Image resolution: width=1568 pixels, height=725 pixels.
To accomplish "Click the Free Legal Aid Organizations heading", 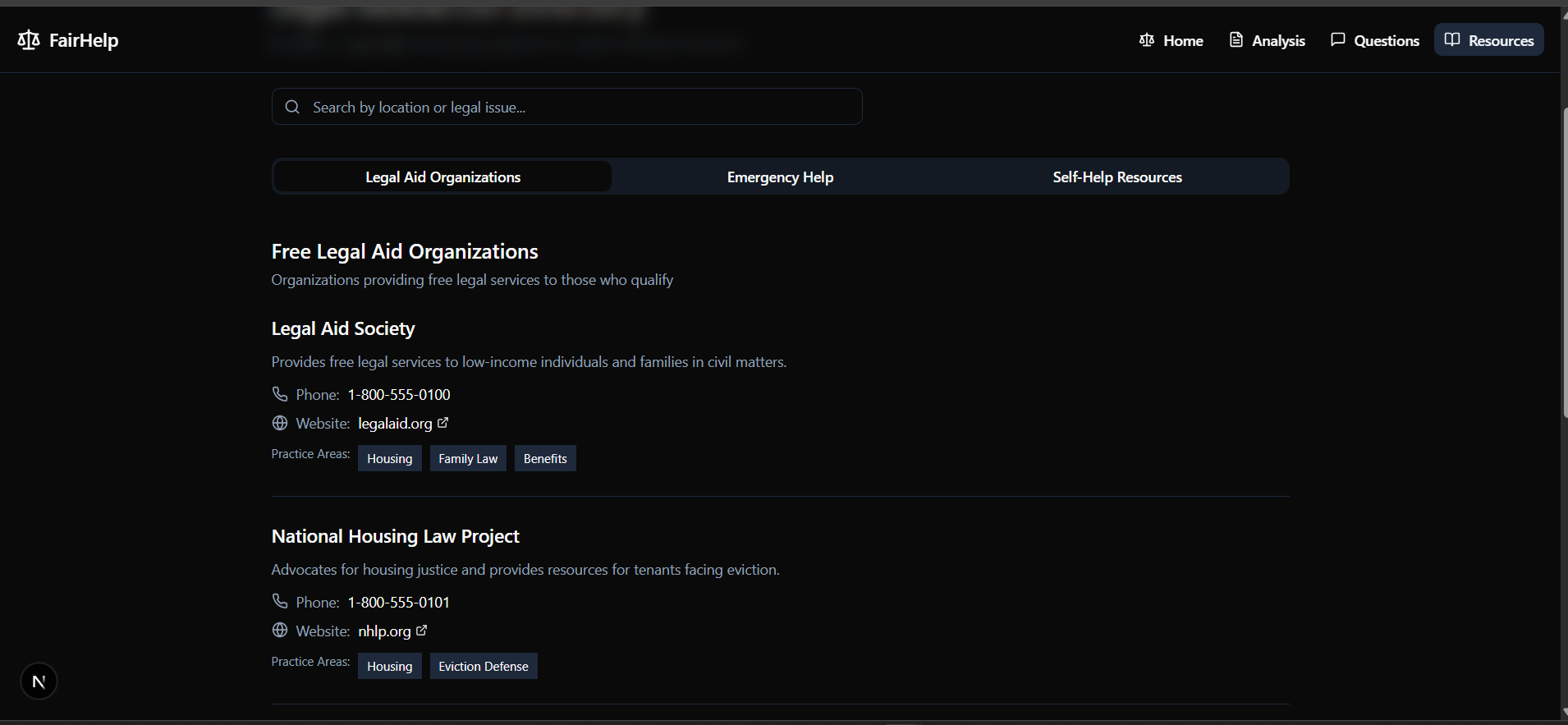I will [405, 251].
